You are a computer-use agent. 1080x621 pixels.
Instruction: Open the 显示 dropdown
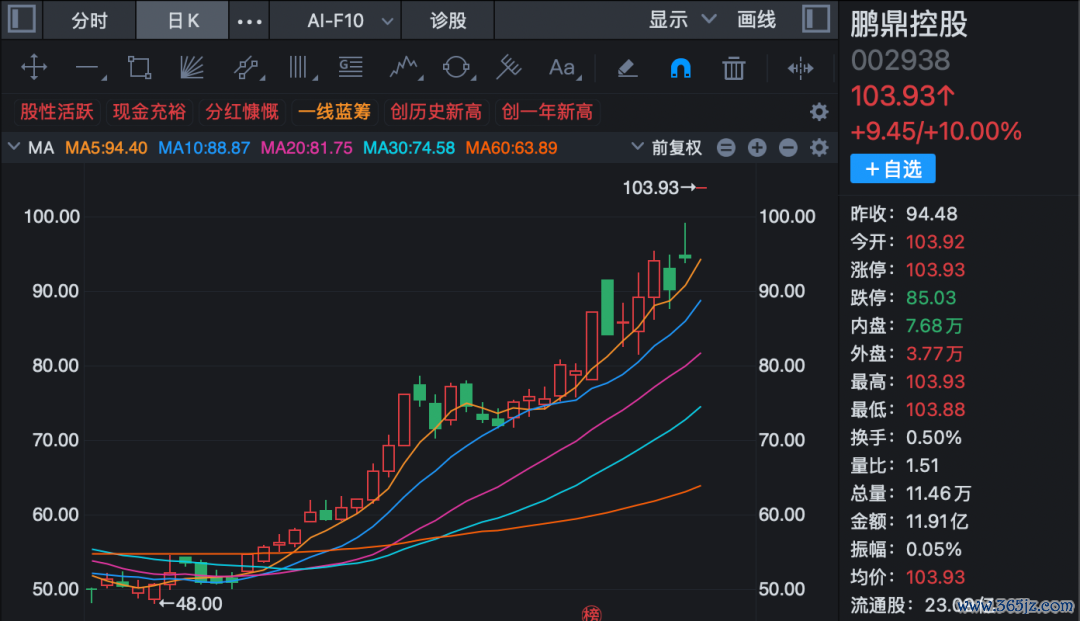tap(682, 19)
